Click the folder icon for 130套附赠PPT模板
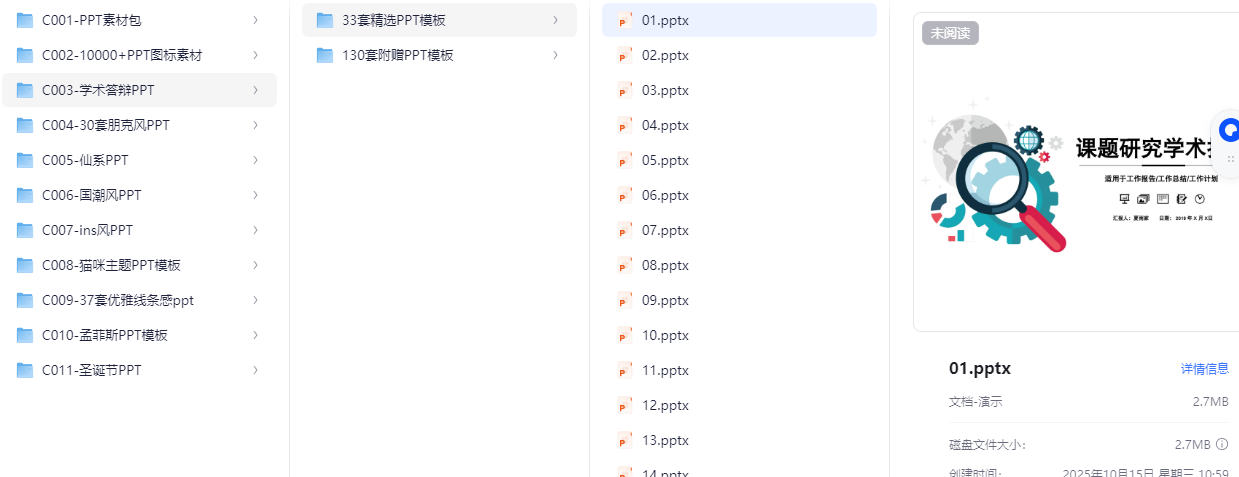Image resolution: width=1239 pixels, height=477 pixels. (325, 55)
